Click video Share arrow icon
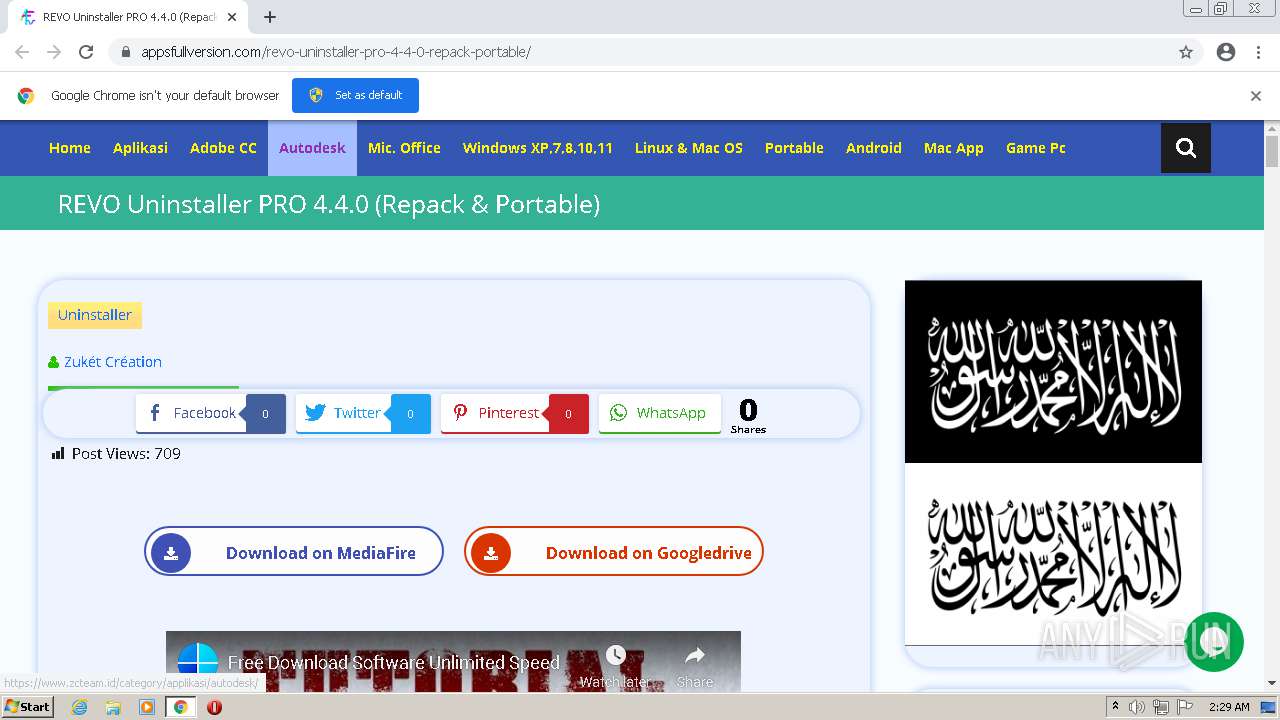Viewport: 1280px width, 720px height. (695, 656)
